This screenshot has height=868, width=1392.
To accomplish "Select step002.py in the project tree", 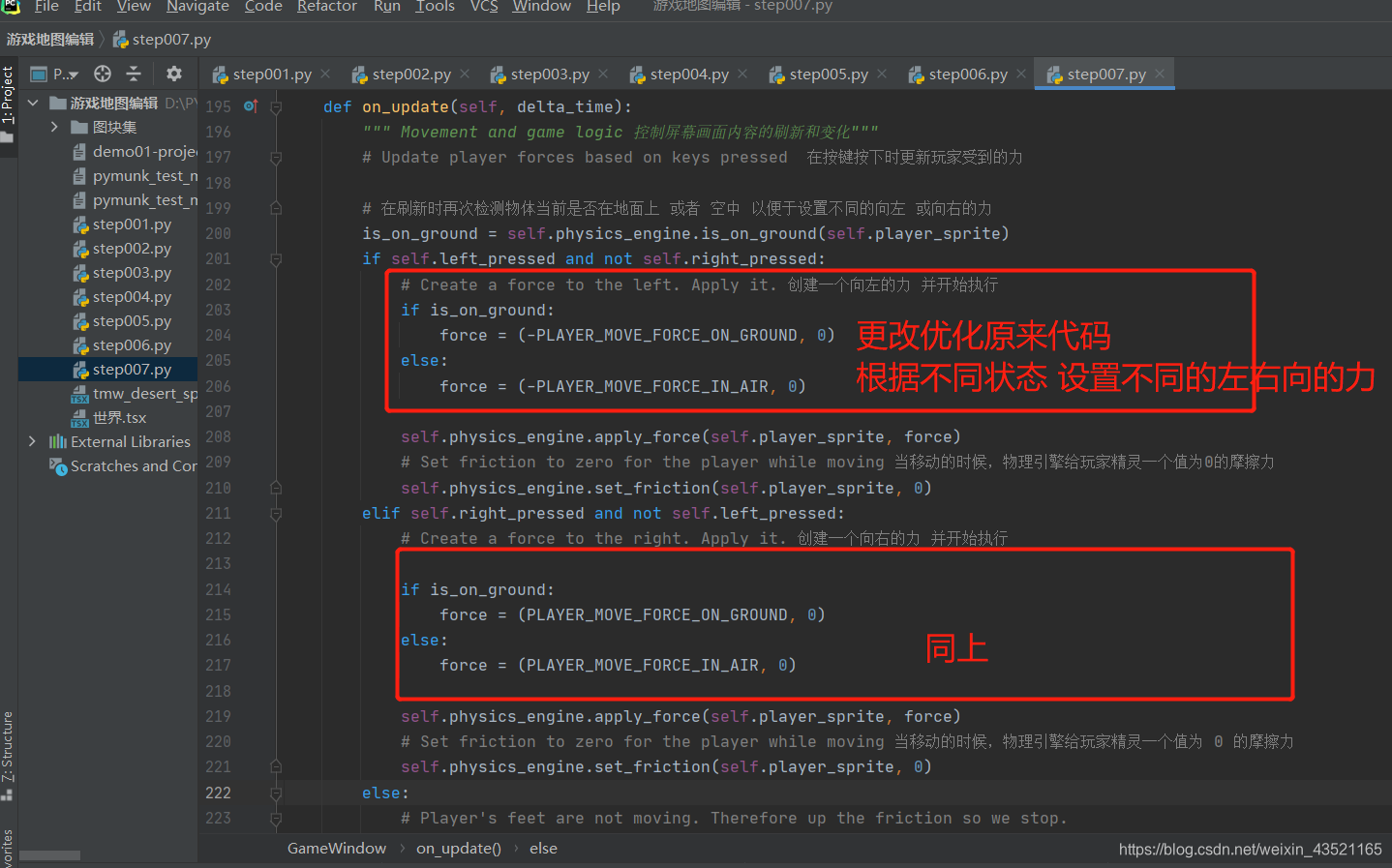I will [132, 249].
